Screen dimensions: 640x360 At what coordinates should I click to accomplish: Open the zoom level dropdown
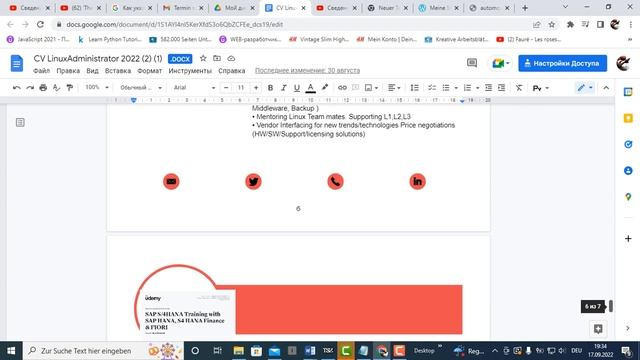(x=96, y=87)
